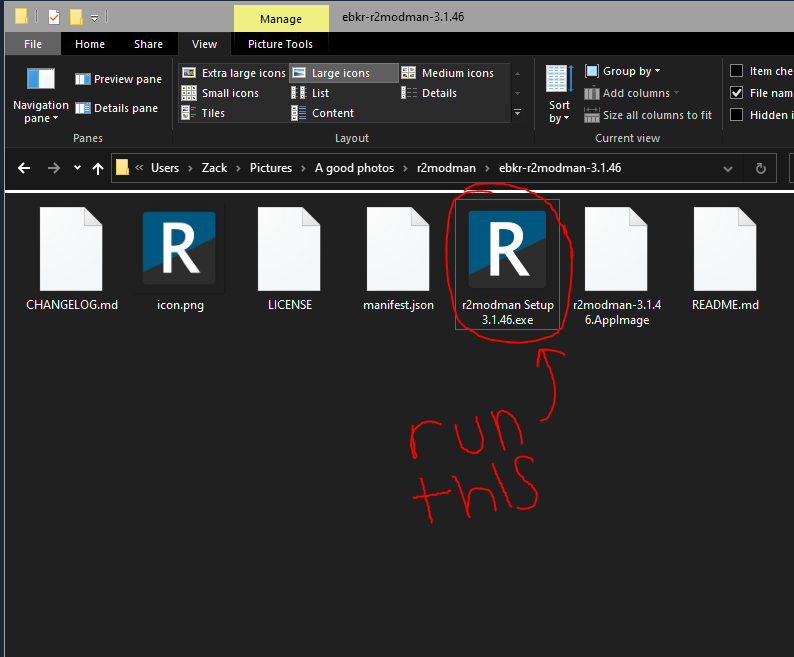The width and height of the screenshot is (794, 657).
Task: Toggle Hidden items checkbox
Action: point(737,115)
